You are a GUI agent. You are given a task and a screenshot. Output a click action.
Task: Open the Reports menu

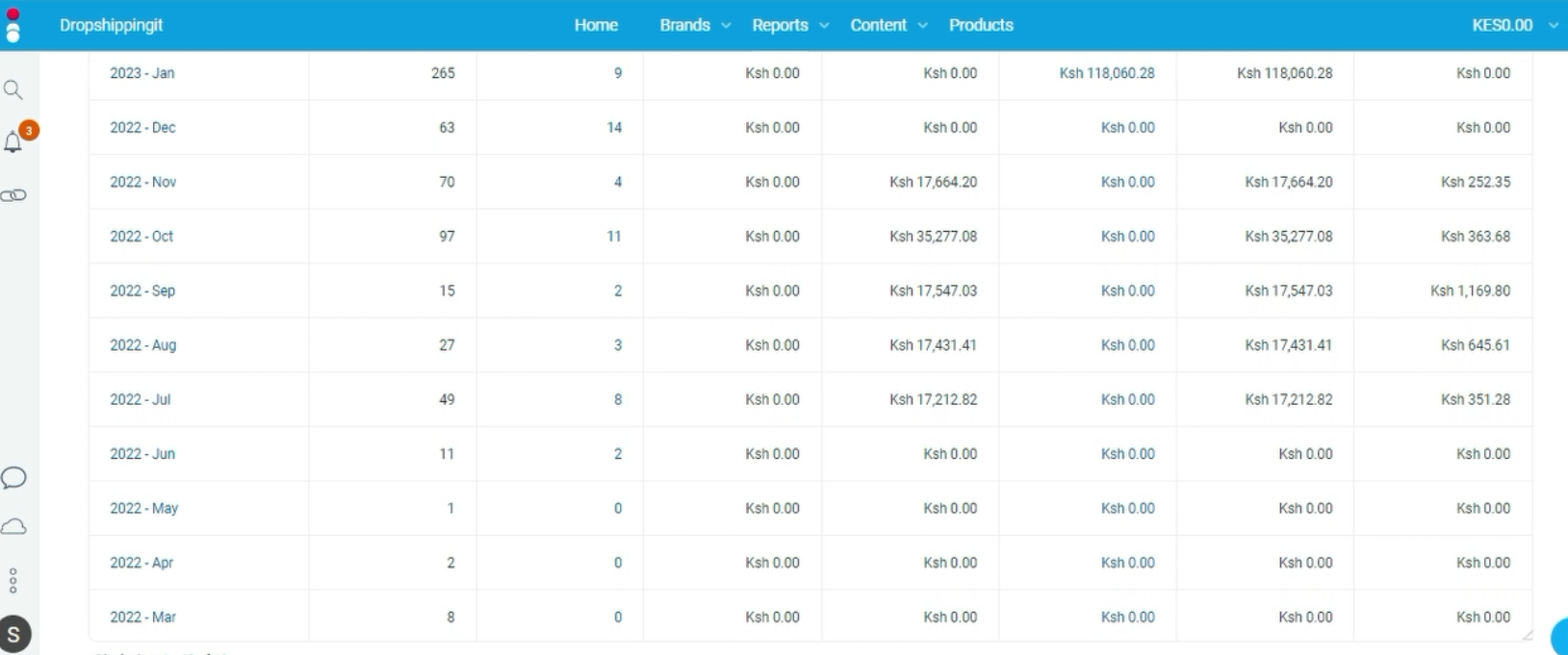(x=780, y=25)
